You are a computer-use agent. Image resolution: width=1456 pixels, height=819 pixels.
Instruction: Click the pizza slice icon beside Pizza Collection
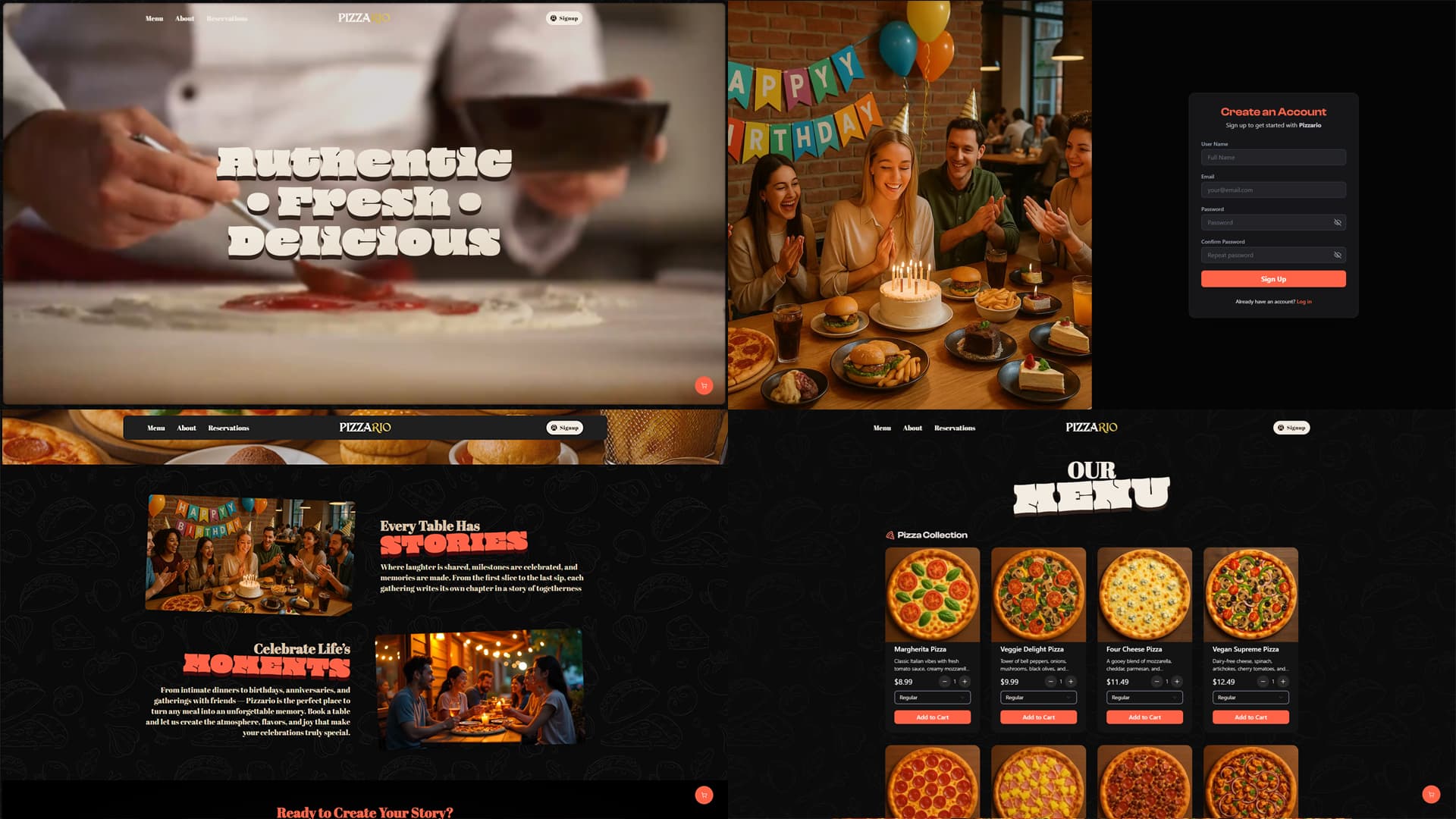click(x=890, y=535)
